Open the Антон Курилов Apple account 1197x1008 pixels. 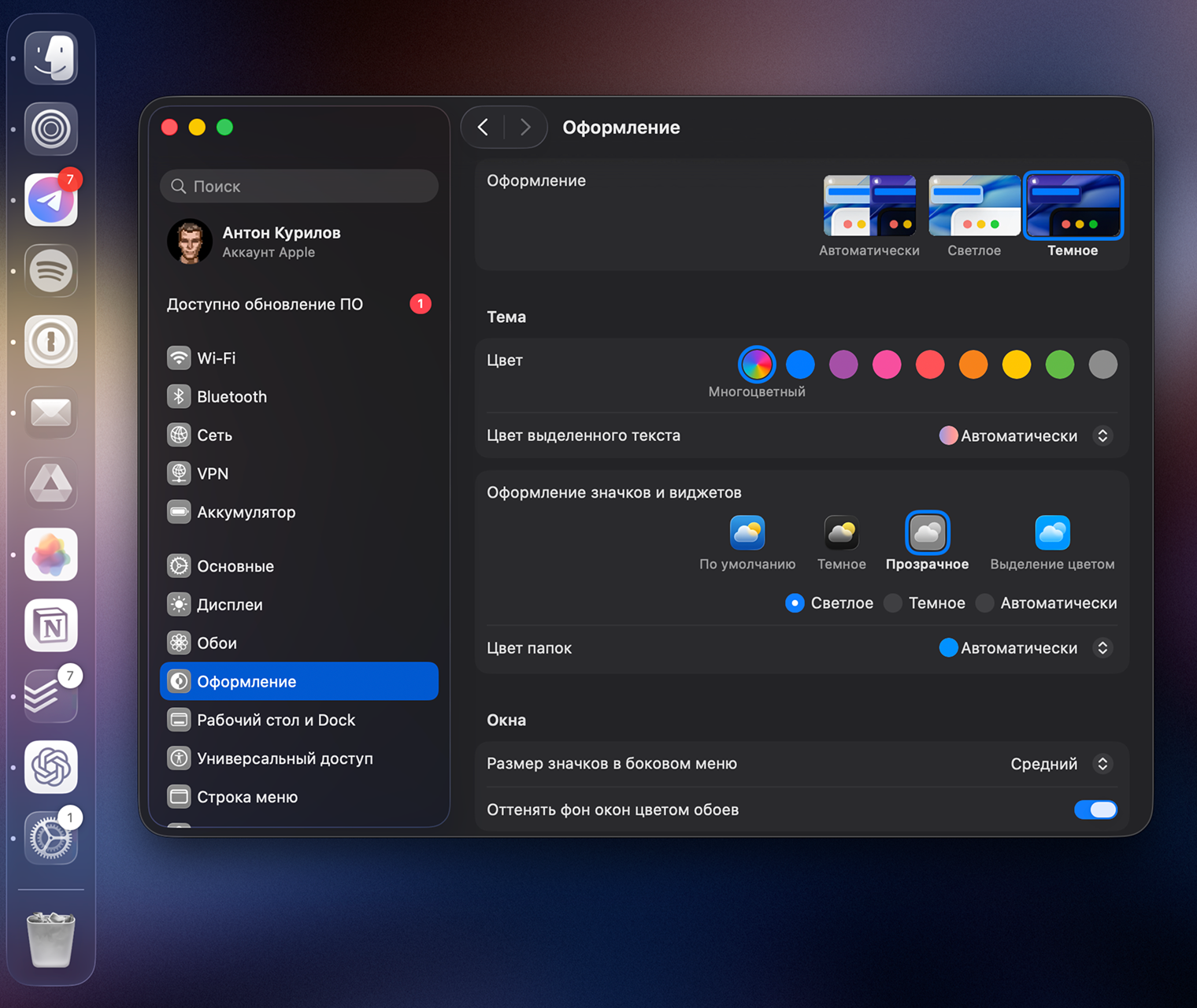(x=280, y=241)
